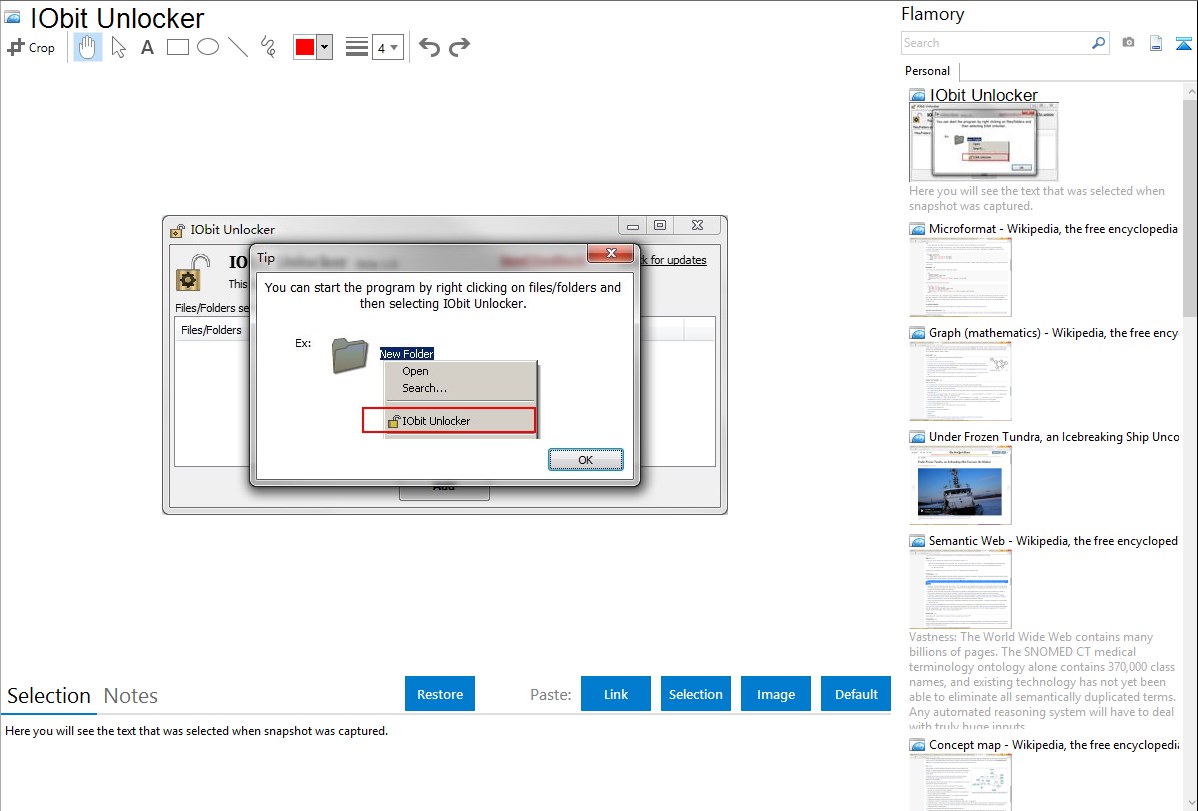The image size is (1198, 811).
Task: Click the magnifier search icon
Action: click(1099, 43)
